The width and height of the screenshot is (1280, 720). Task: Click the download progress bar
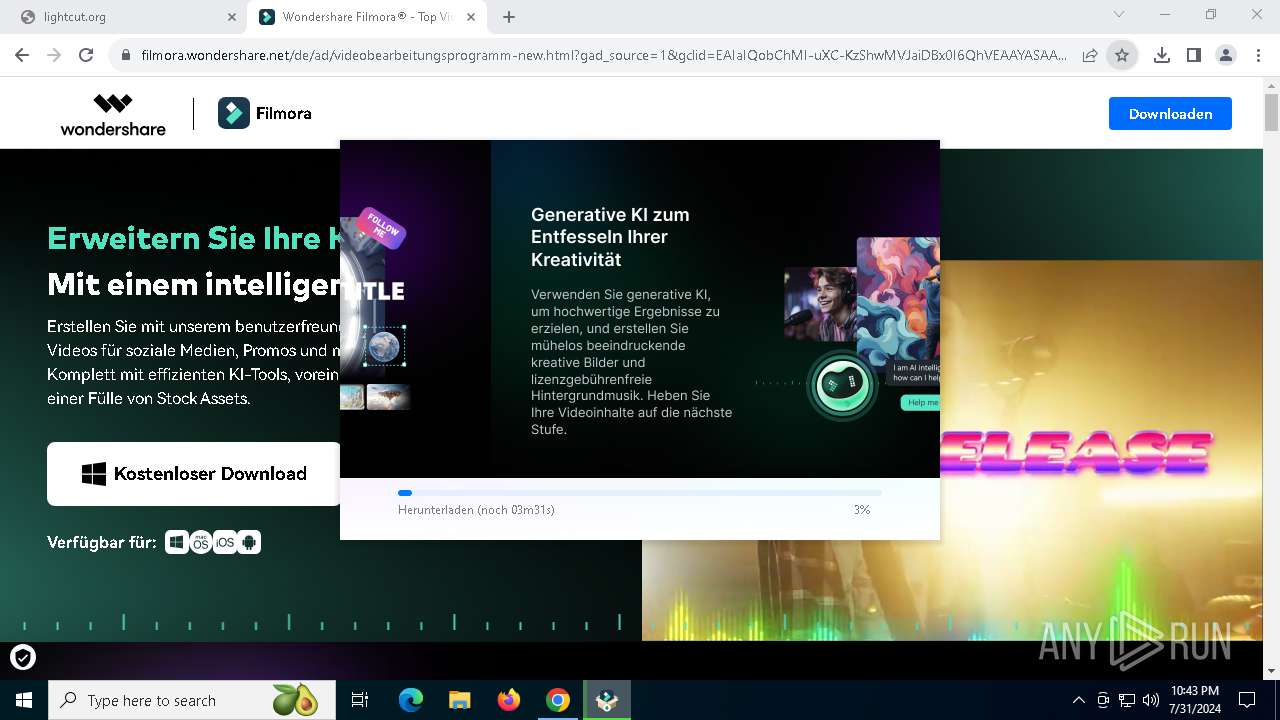pyautogui.click(x=640, y=493)
